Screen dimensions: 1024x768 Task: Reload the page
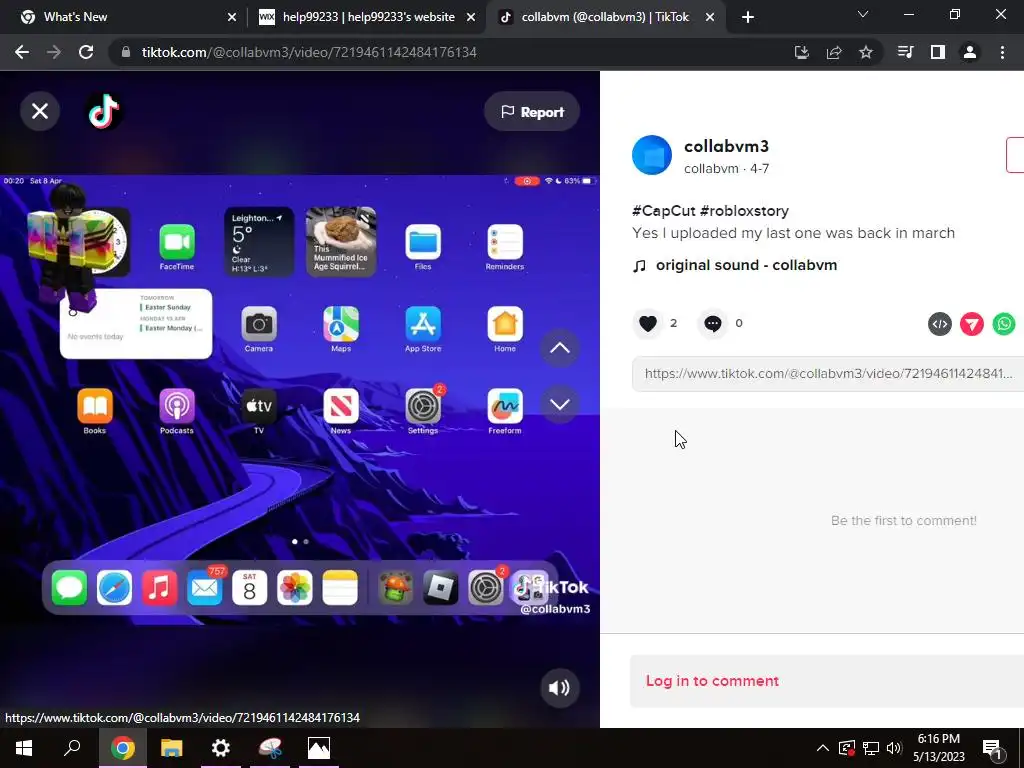click(86, 52)
